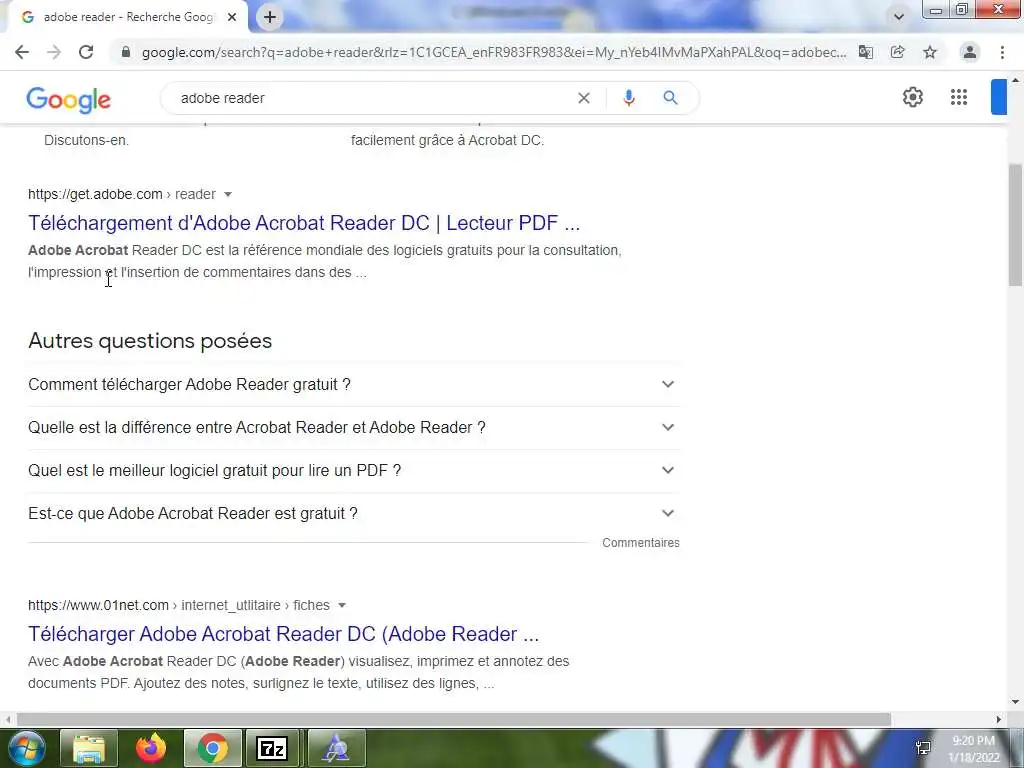The height and width of the screenshot is (768, 1024).
Task: Clear the search query with X
Action: 584,98
